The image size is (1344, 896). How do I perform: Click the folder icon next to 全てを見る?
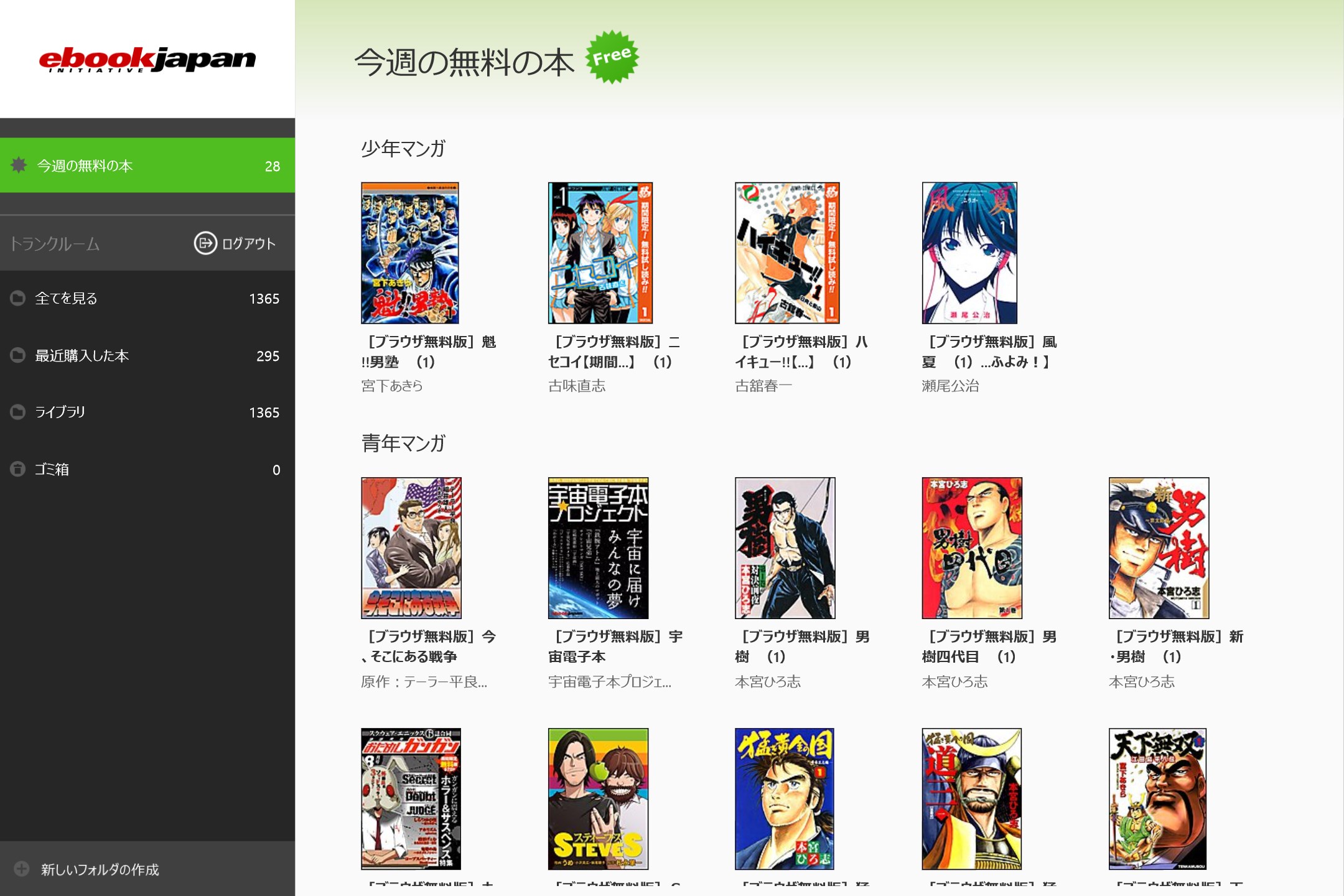point(17,298)
